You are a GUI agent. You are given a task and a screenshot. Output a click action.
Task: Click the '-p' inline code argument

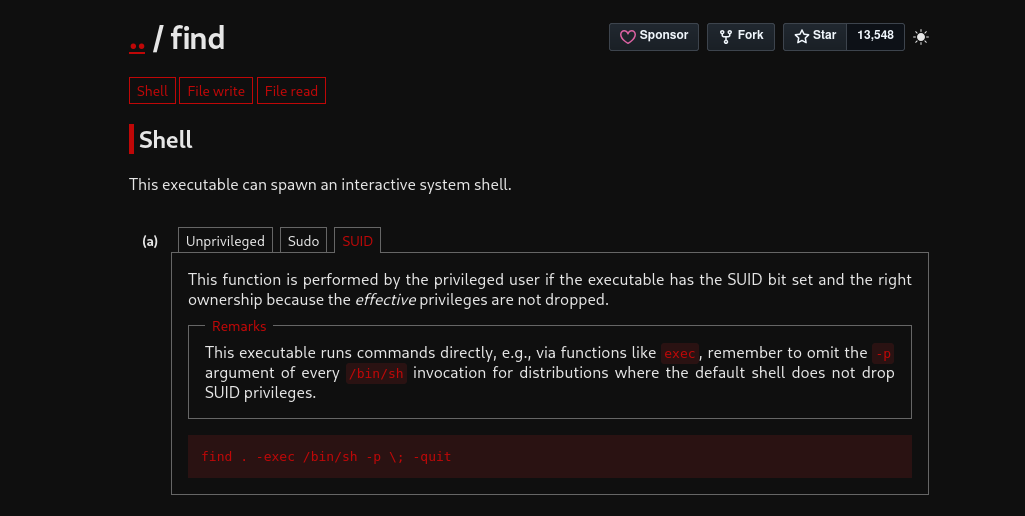tap(882, 353)
